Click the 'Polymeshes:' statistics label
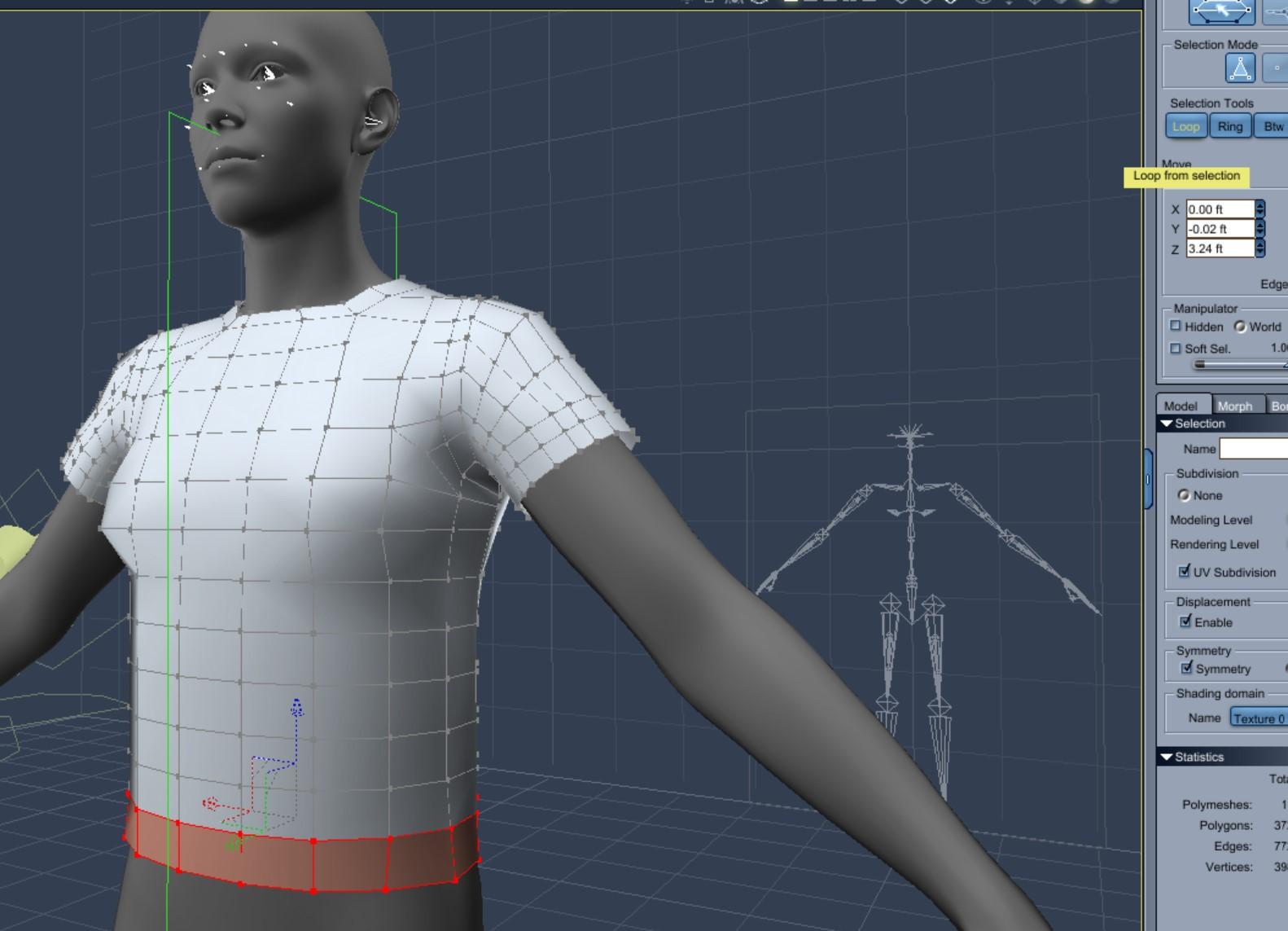This screenshot has height=931, width=1288. coord(1216,805)
